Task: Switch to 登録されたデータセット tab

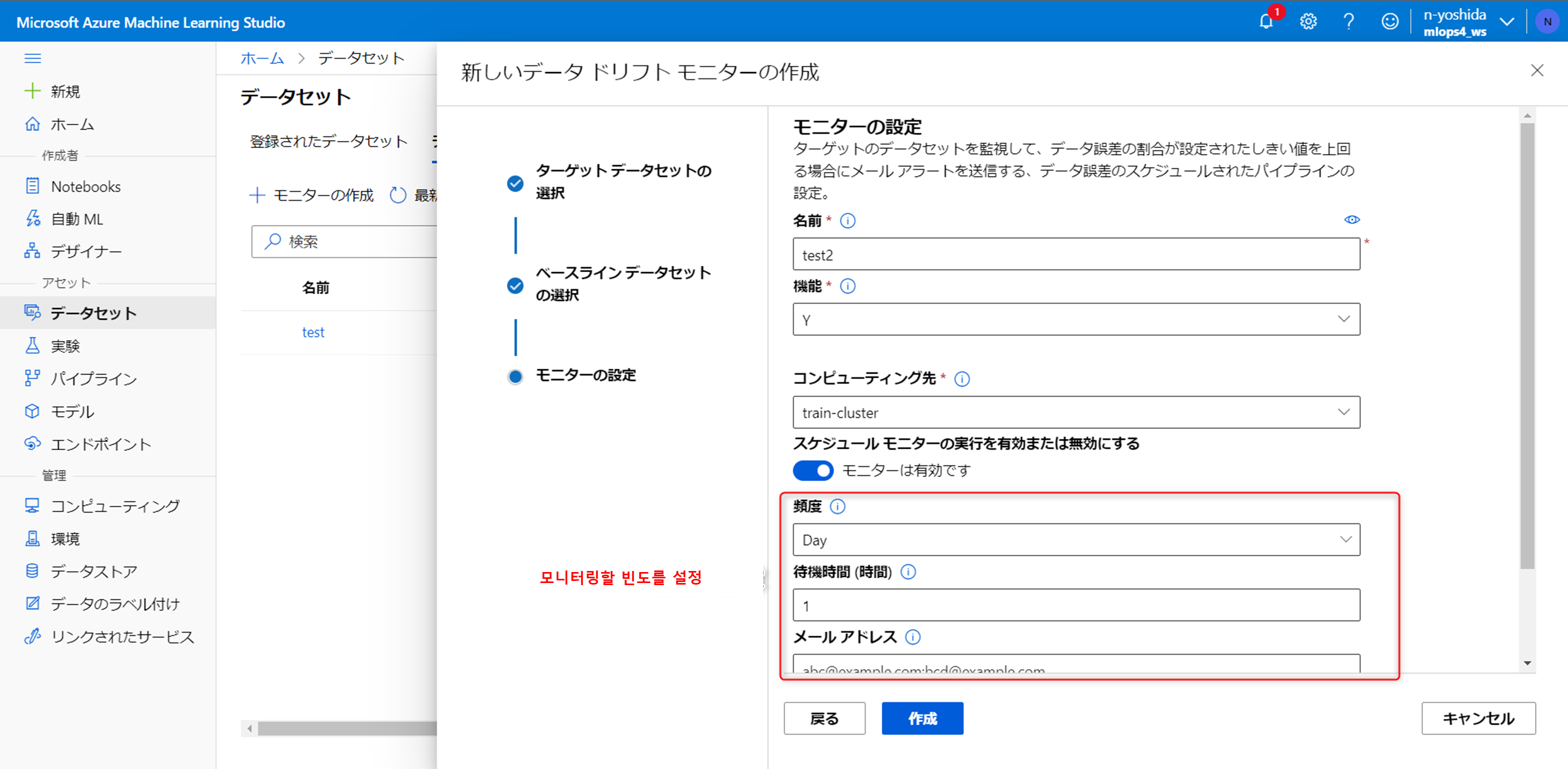Action: [x=329, y=141]
